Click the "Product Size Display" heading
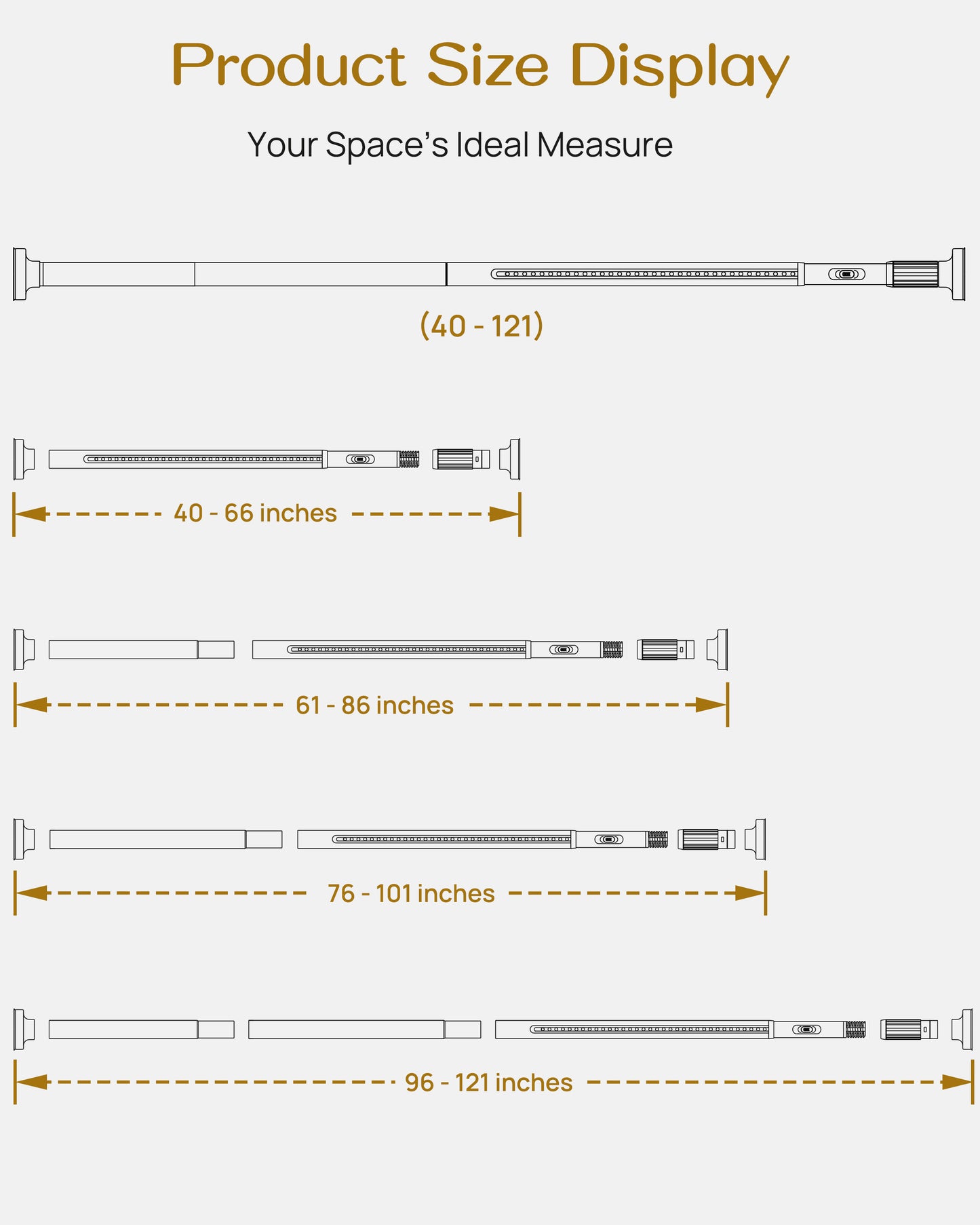 (x=480, y=66)
